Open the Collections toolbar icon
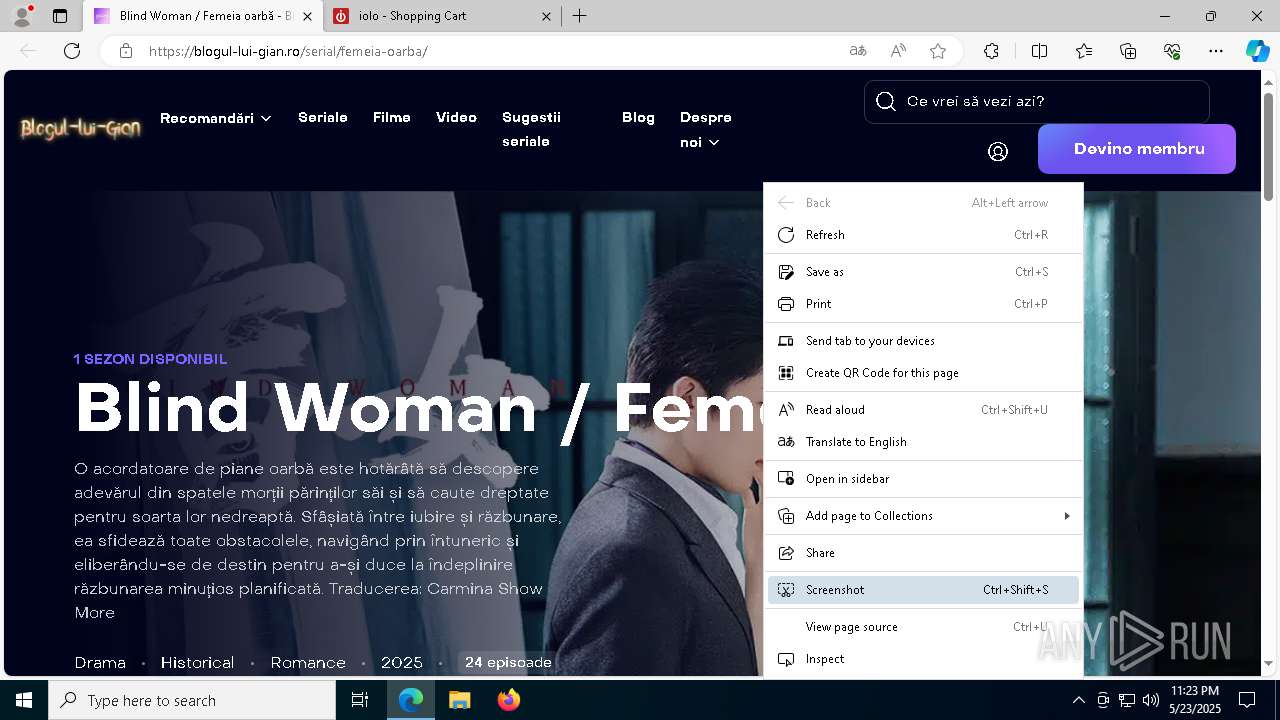Viewport: 1280px width, 720px height. [x=1128, y=51]
